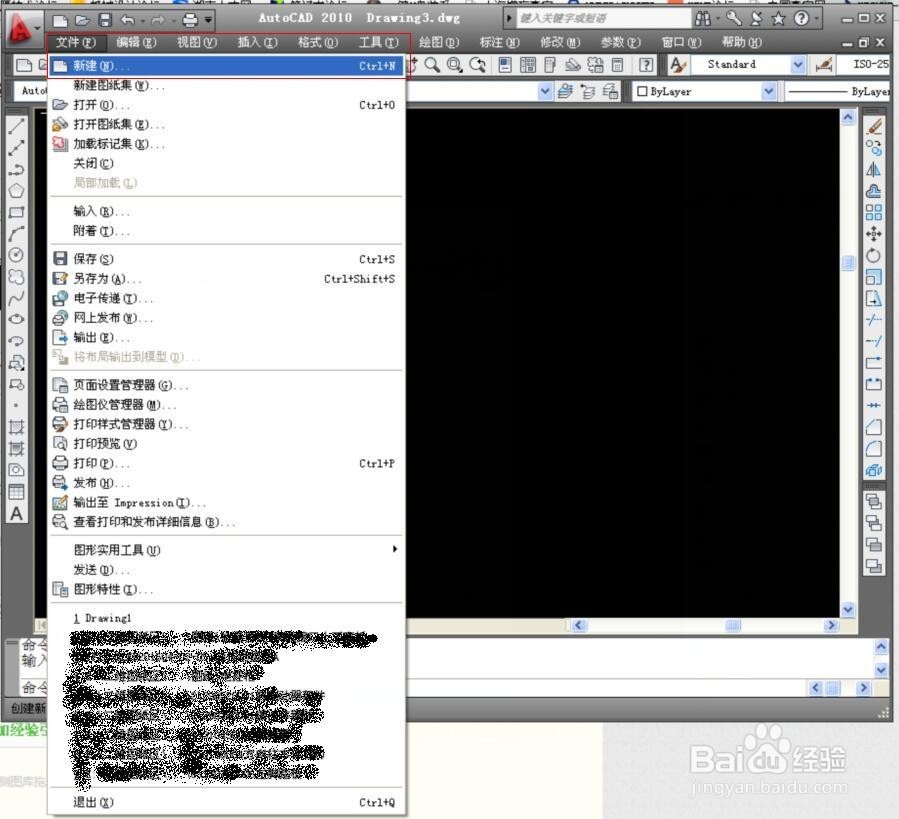Screen dimensions: 899x819
Task: Open the 窗口 menu
Action: pyautogui.click(x=681, y=42)
